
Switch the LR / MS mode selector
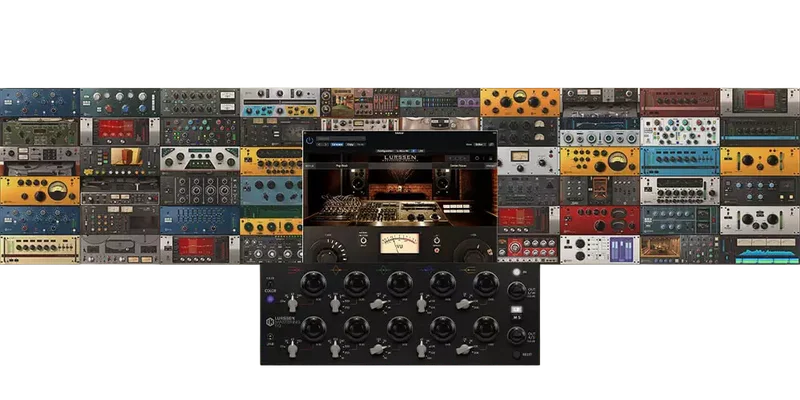coord(516,313)
